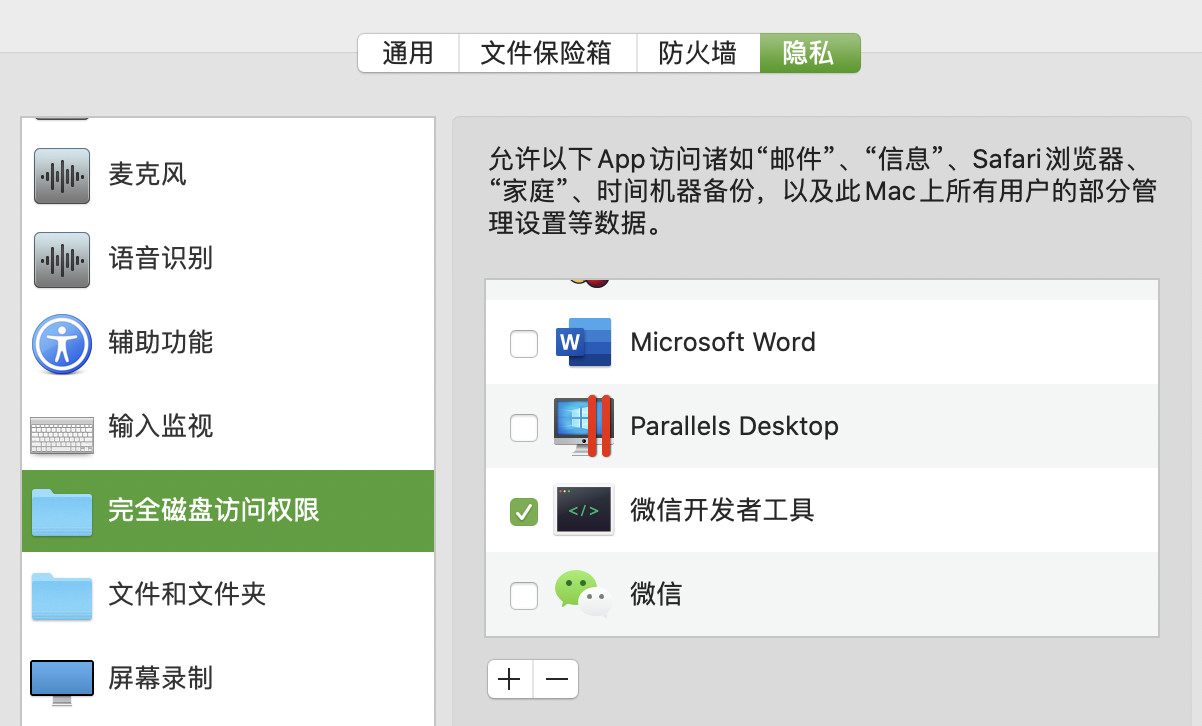The width and height of the screenshot is (1202, 726).
Task: Select the 微信 label
Action: 656,595
